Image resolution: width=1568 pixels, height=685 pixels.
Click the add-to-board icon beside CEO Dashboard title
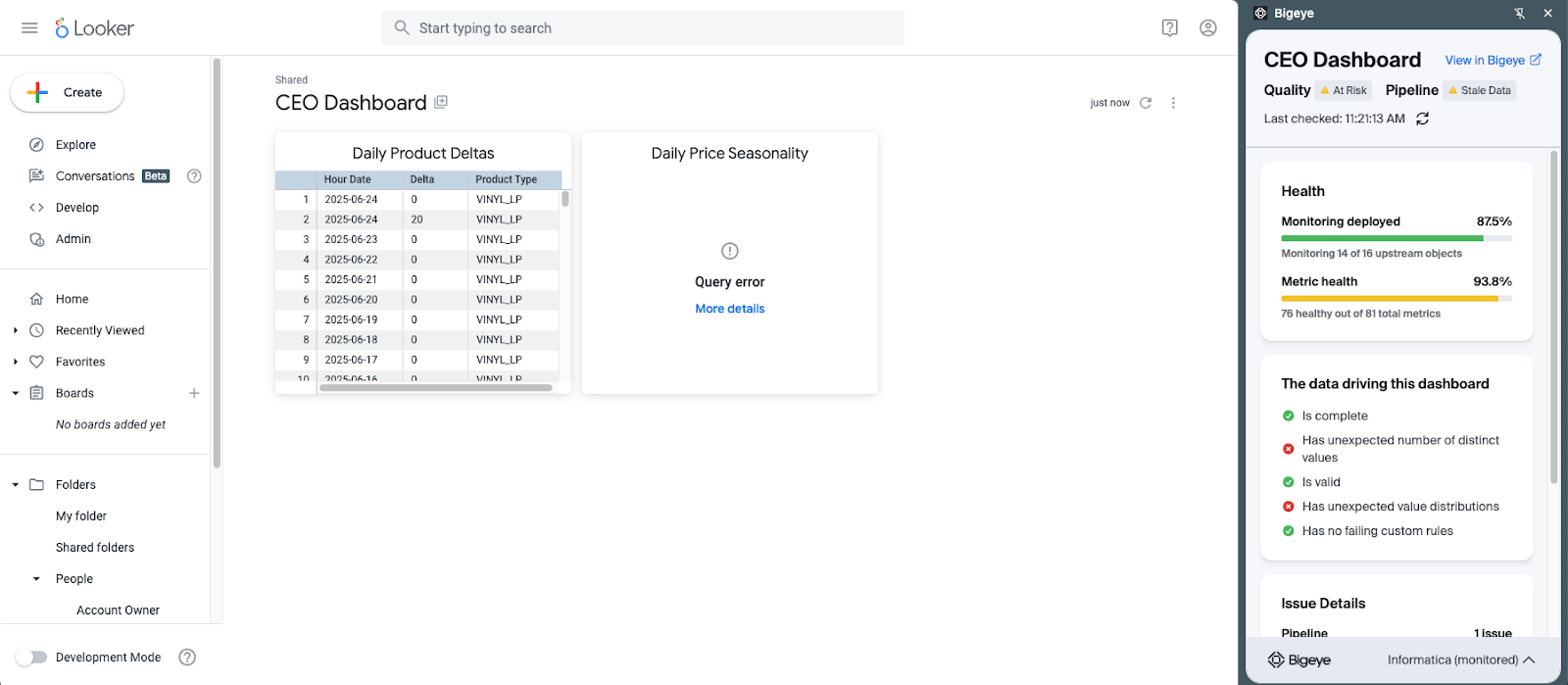441,102
